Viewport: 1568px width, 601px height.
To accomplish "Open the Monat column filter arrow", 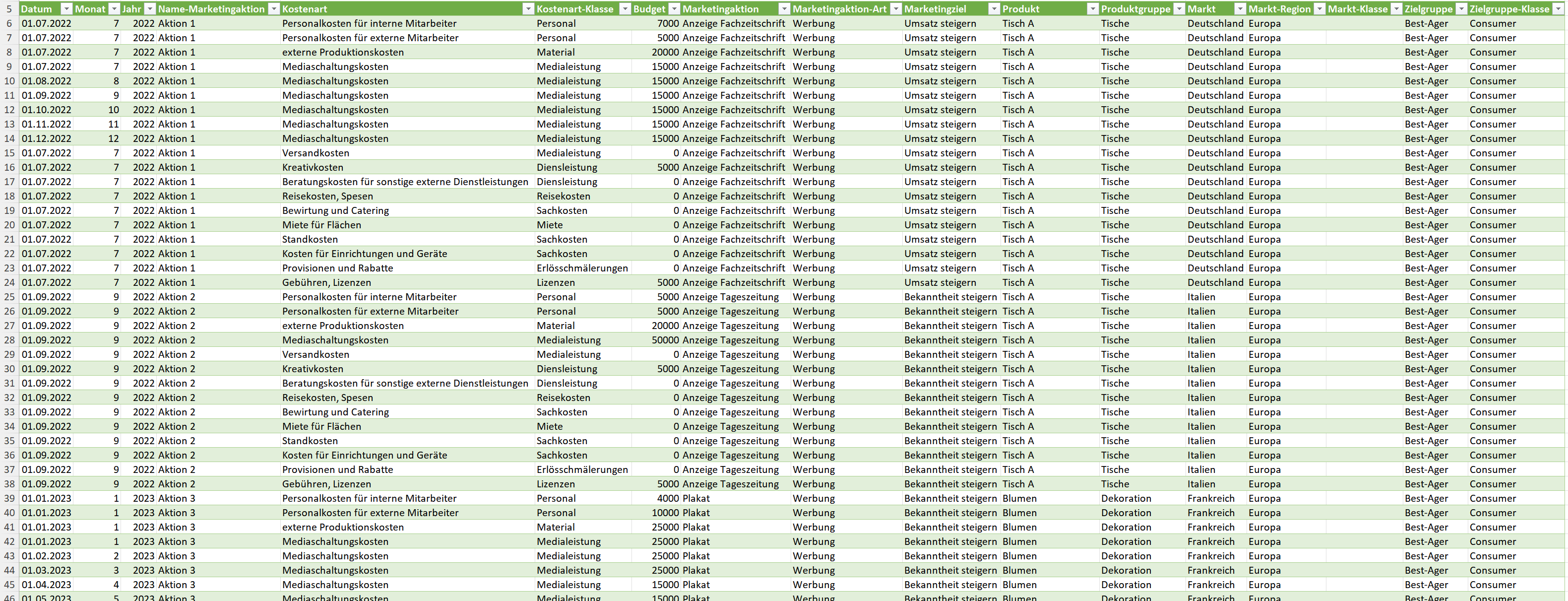I will (x=114, y=9).
